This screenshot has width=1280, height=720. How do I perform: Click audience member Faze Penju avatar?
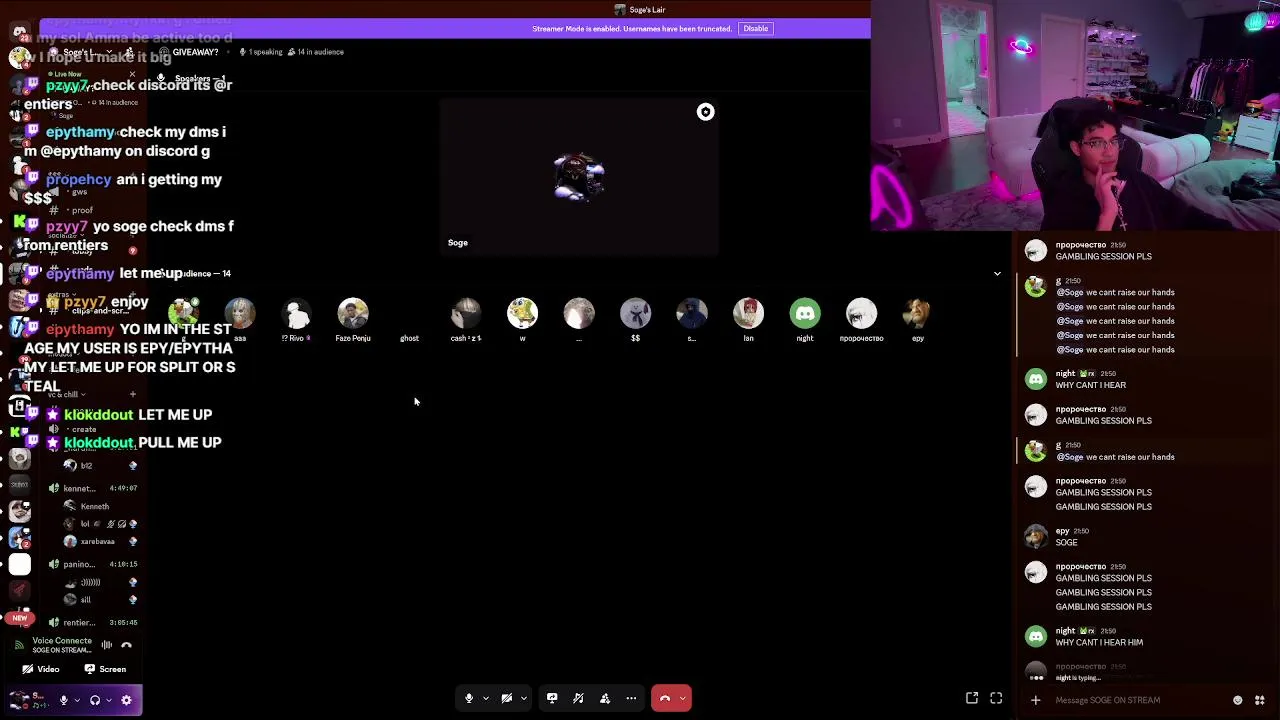coord(353,314)
